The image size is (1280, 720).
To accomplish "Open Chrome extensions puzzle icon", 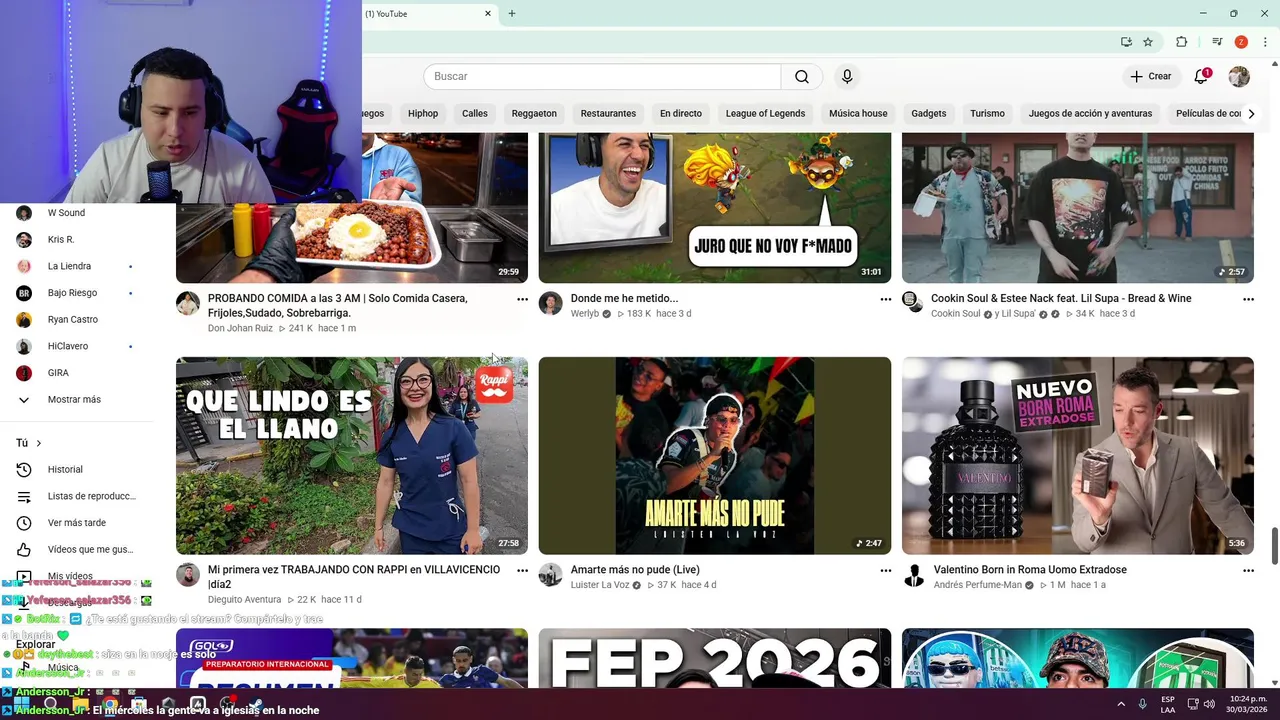I will (x=1181, y=42).
